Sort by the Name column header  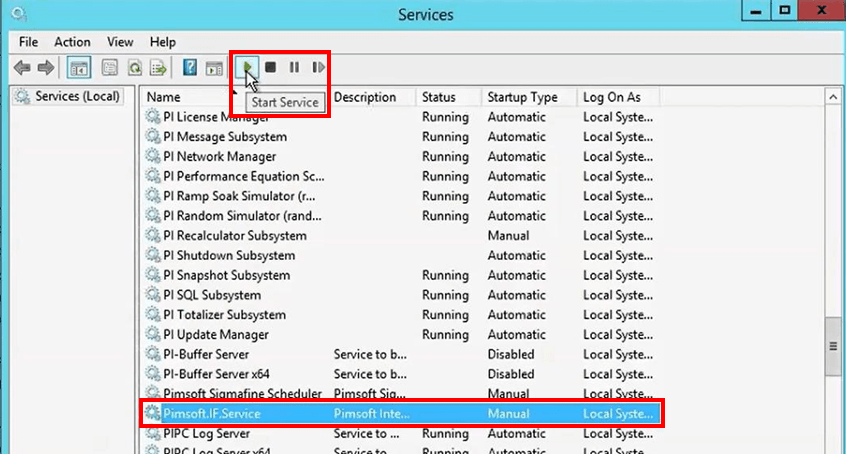pyautogui.click(x=163, y=97)
